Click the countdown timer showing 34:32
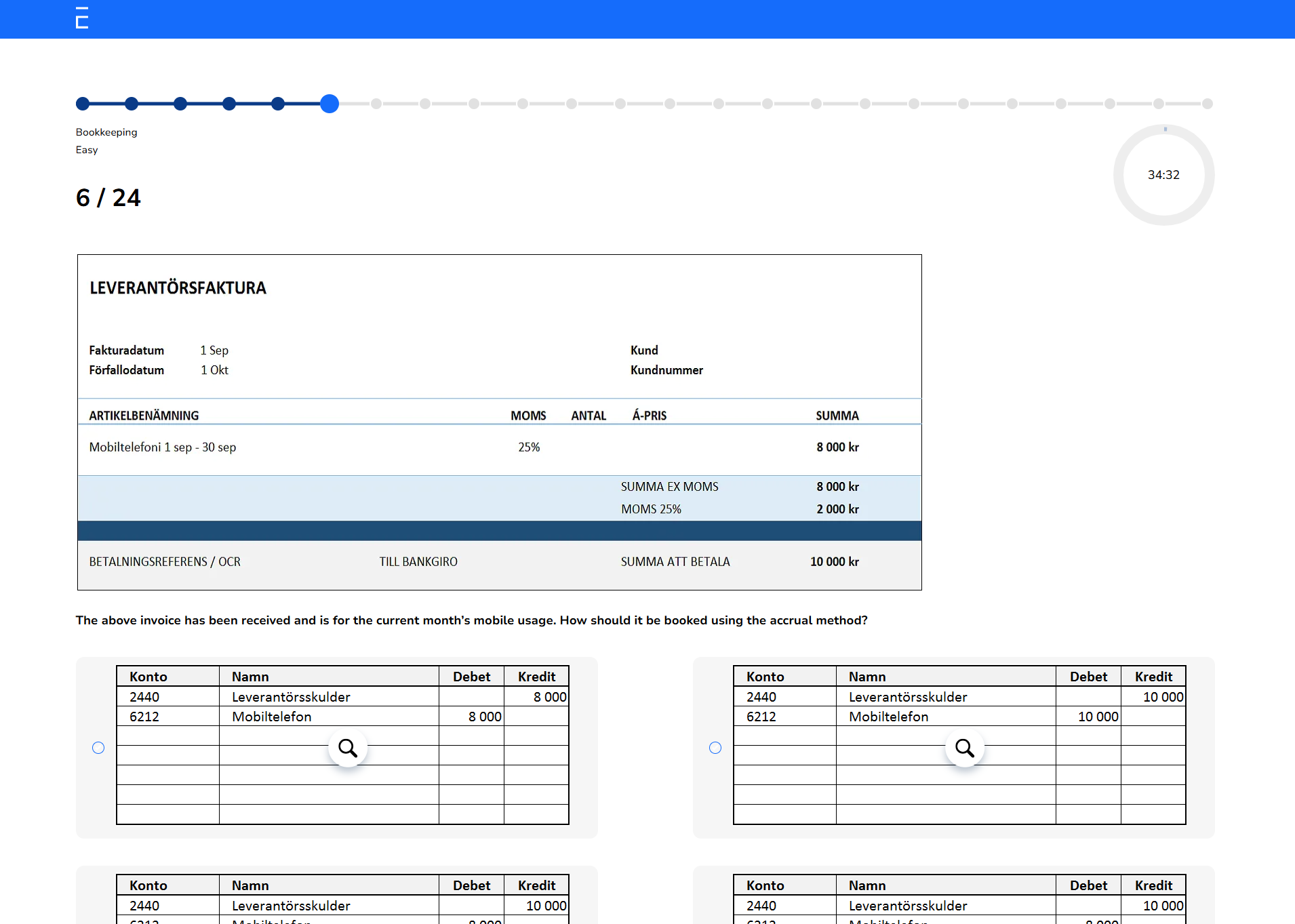Screen dimensions: 1295x924 point(1163,175)
